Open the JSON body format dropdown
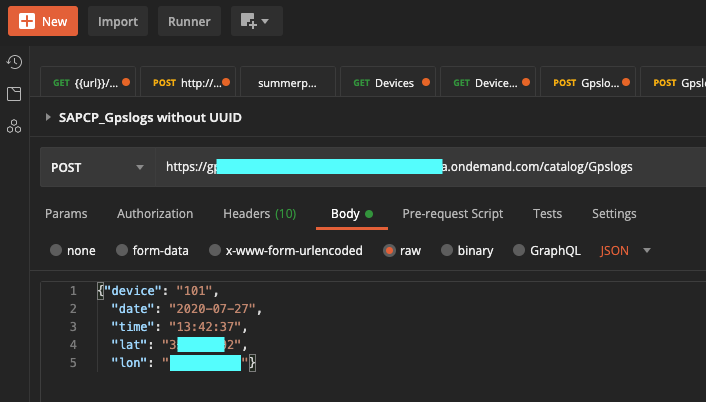 pos(626,250)
